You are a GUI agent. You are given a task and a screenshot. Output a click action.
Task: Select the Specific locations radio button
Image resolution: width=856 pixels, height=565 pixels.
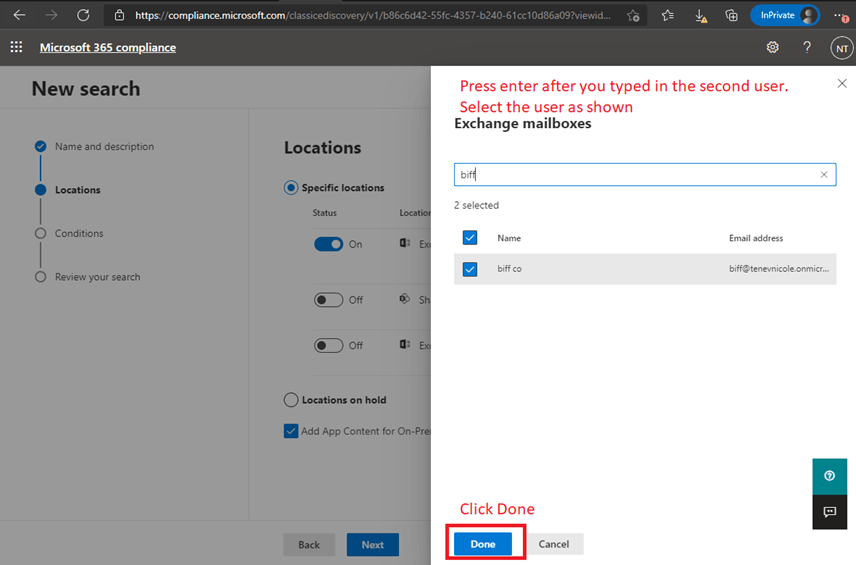(291, 188)
